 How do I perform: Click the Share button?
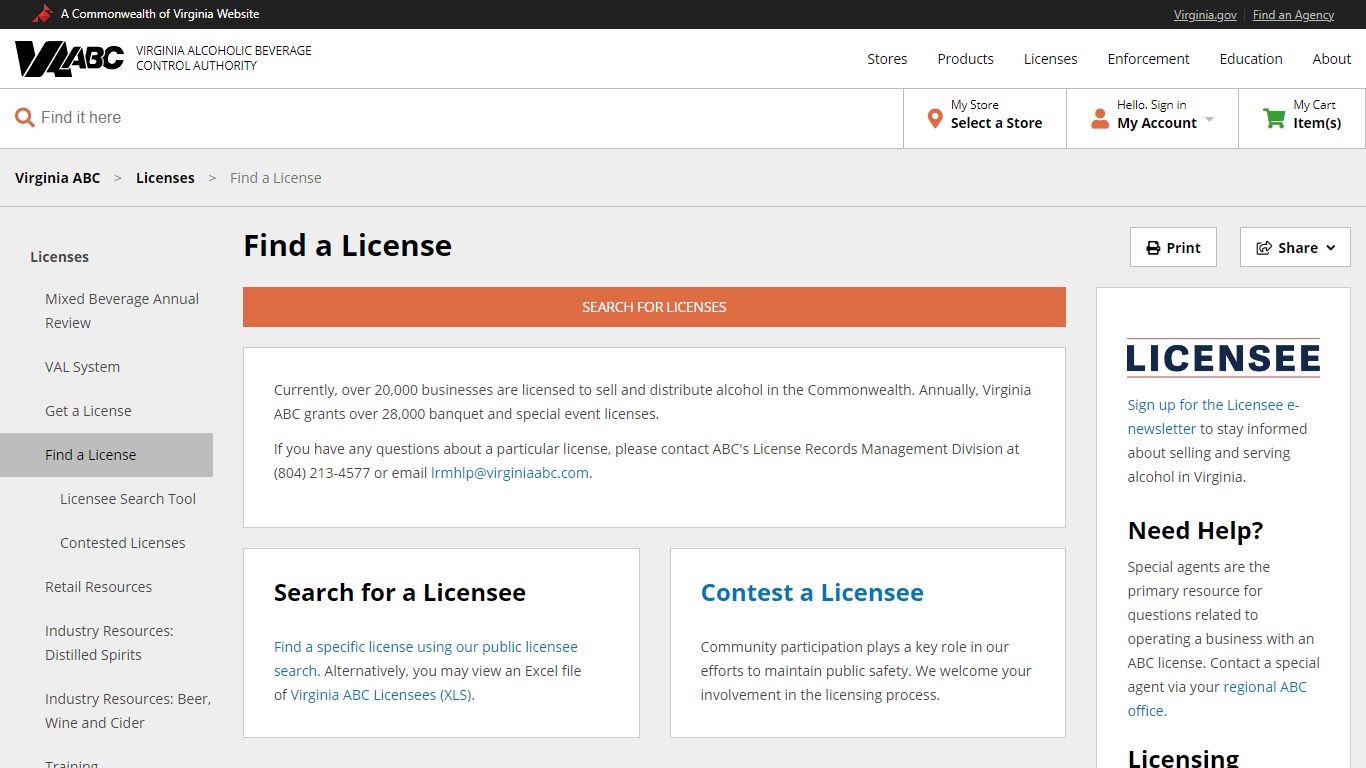pos(1295,247)
